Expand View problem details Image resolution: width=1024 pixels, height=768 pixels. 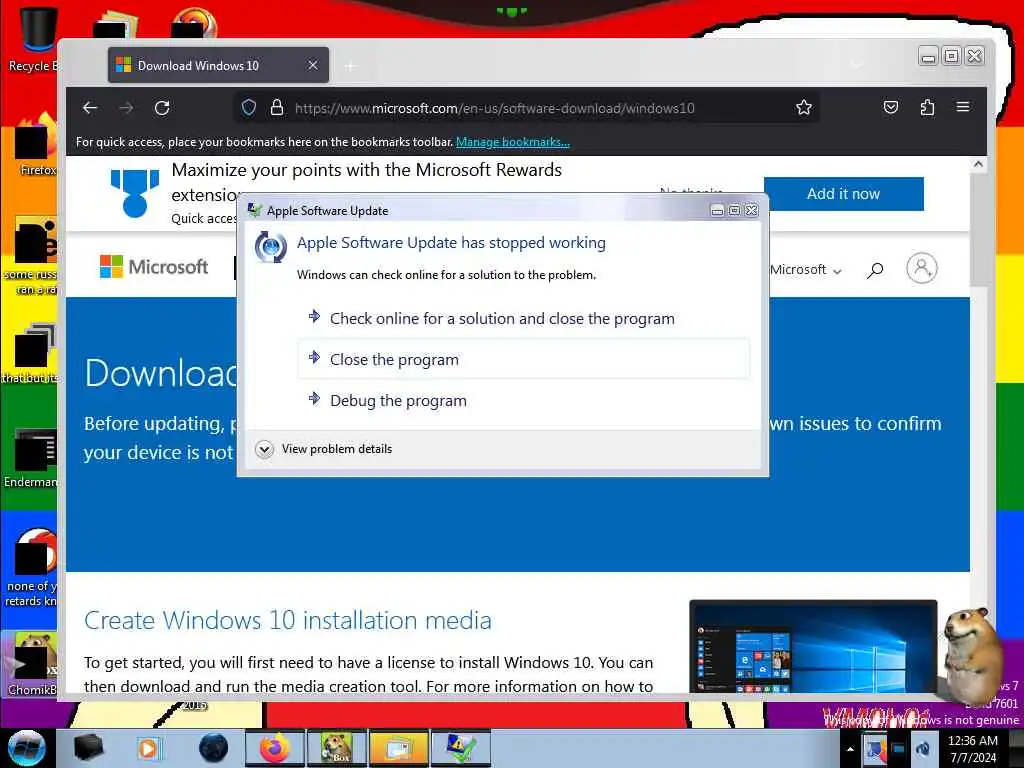[324, 449]
